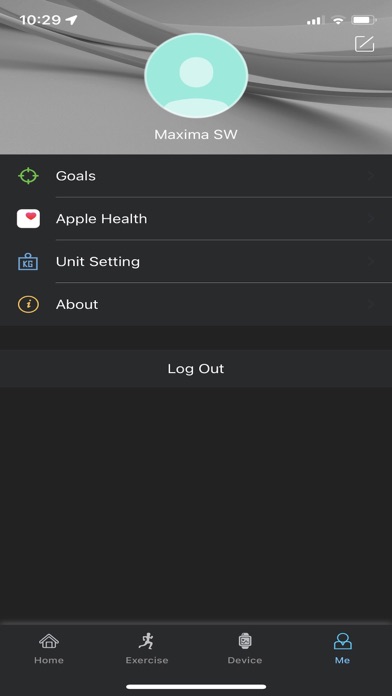Viewport: 392px width, 696px height.
Task: Click the Apple Health heart icon
Action: tap(28, 218)
